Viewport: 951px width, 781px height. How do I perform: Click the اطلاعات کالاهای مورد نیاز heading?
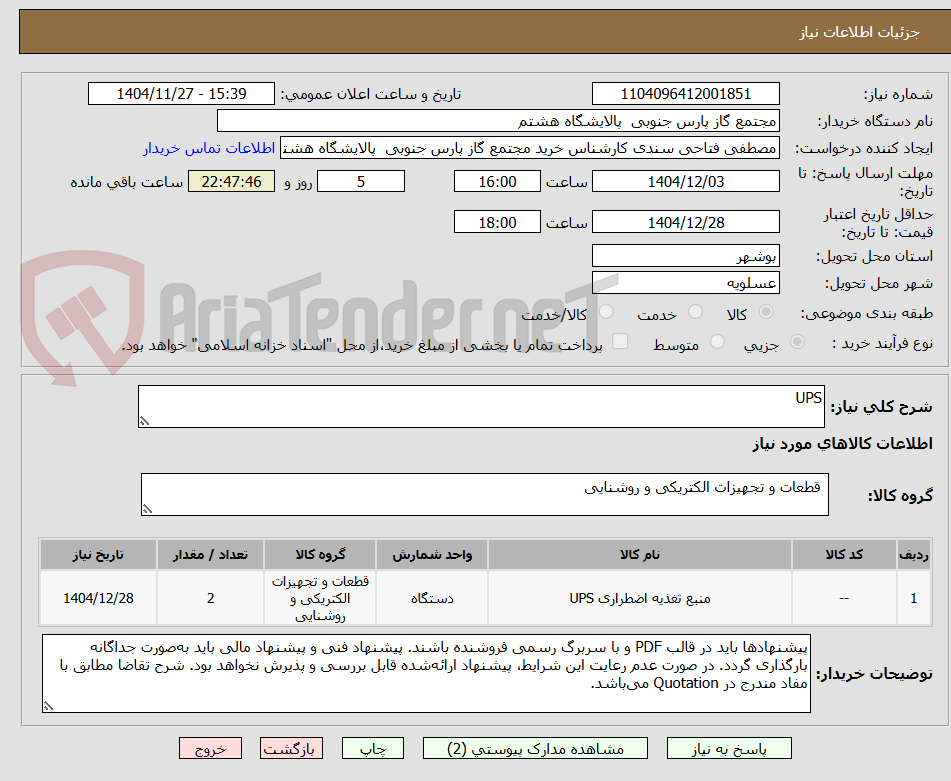click(x=842, y=444)
